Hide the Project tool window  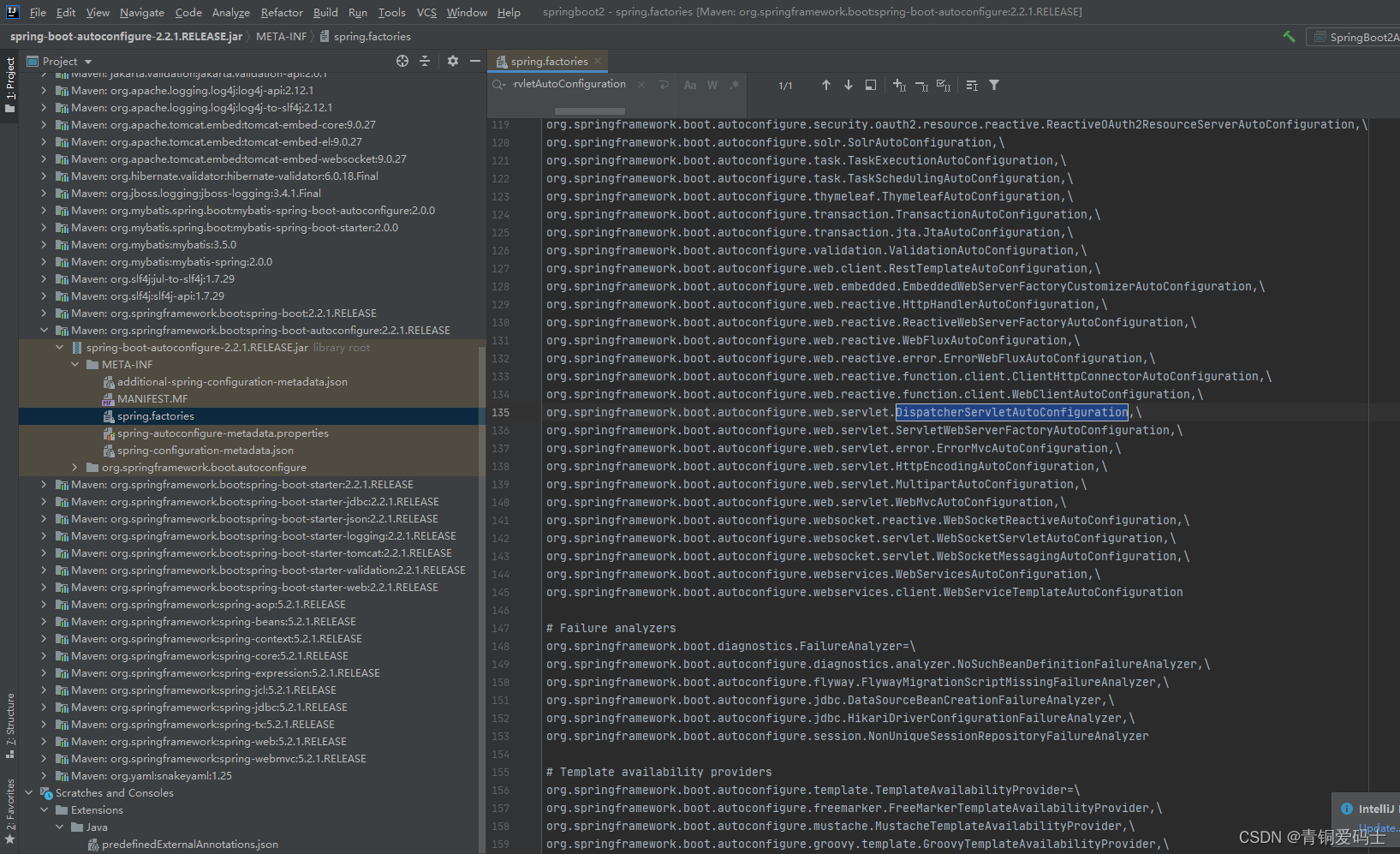[x=475, y=61]
